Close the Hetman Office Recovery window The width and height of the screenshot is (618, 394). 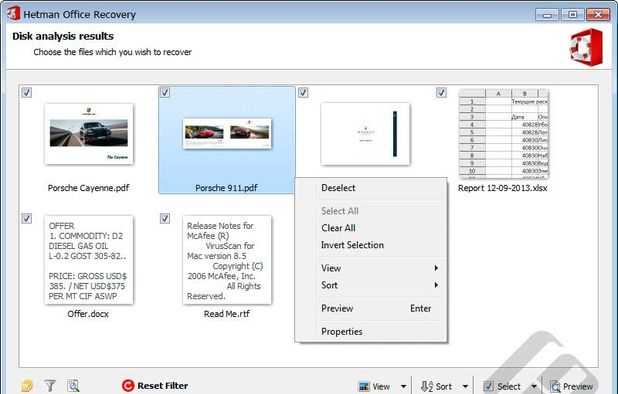[x=598, y=15]
